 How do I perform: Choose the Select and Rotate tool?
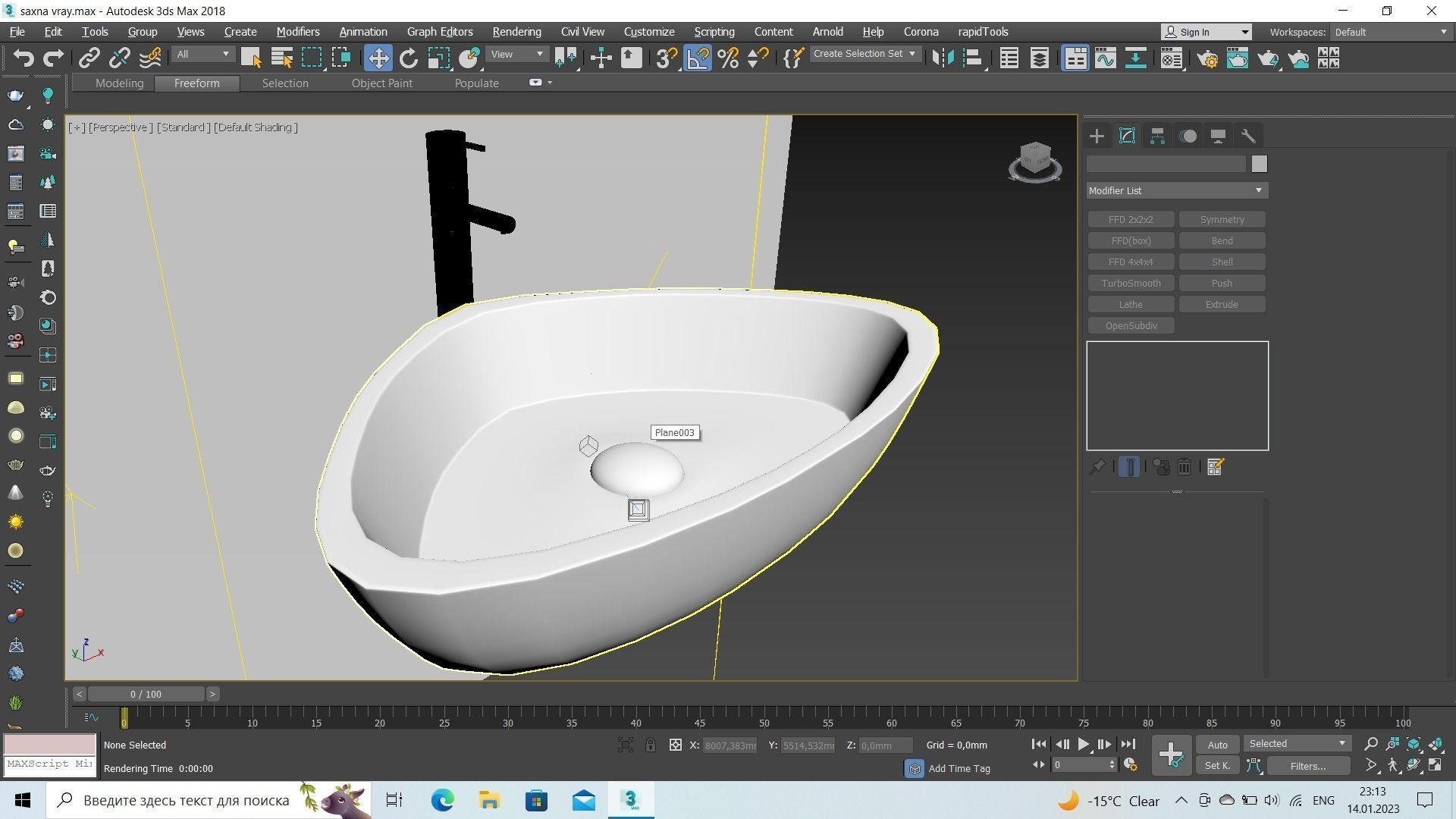(x=409, y=58)
